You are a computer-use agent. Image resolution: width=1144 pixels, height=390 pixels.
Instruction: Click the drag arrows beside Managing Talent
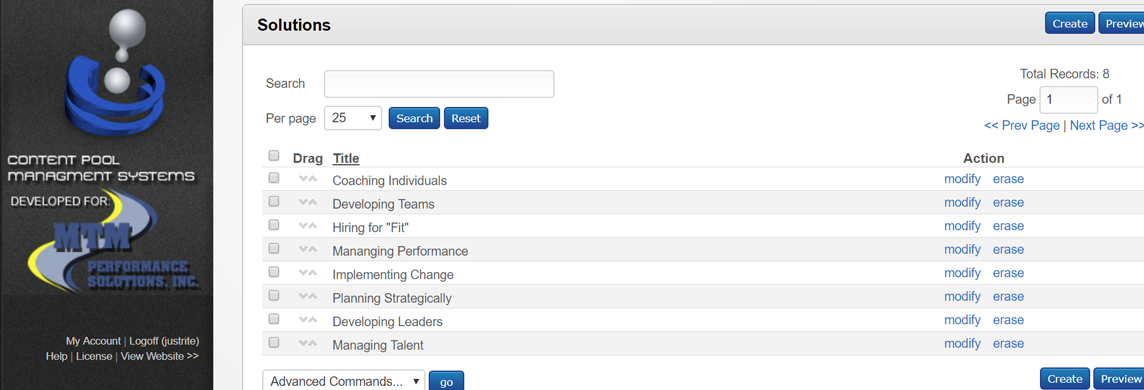308,343
